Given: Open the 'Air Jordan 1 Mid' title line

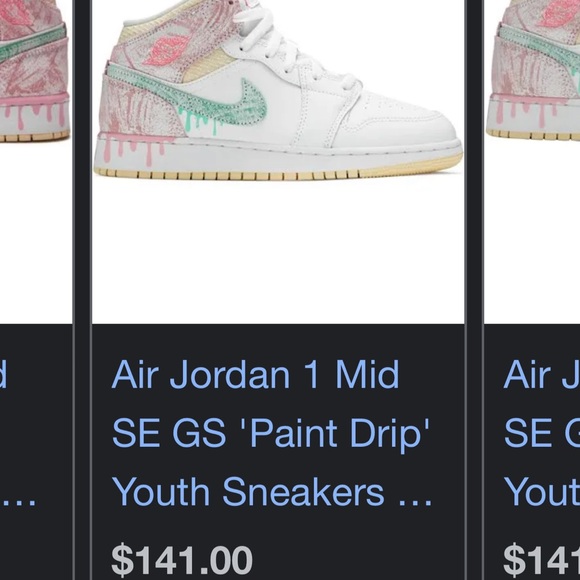Looking at the screenshot, I should pyautogui.click(x=255, y=374).
